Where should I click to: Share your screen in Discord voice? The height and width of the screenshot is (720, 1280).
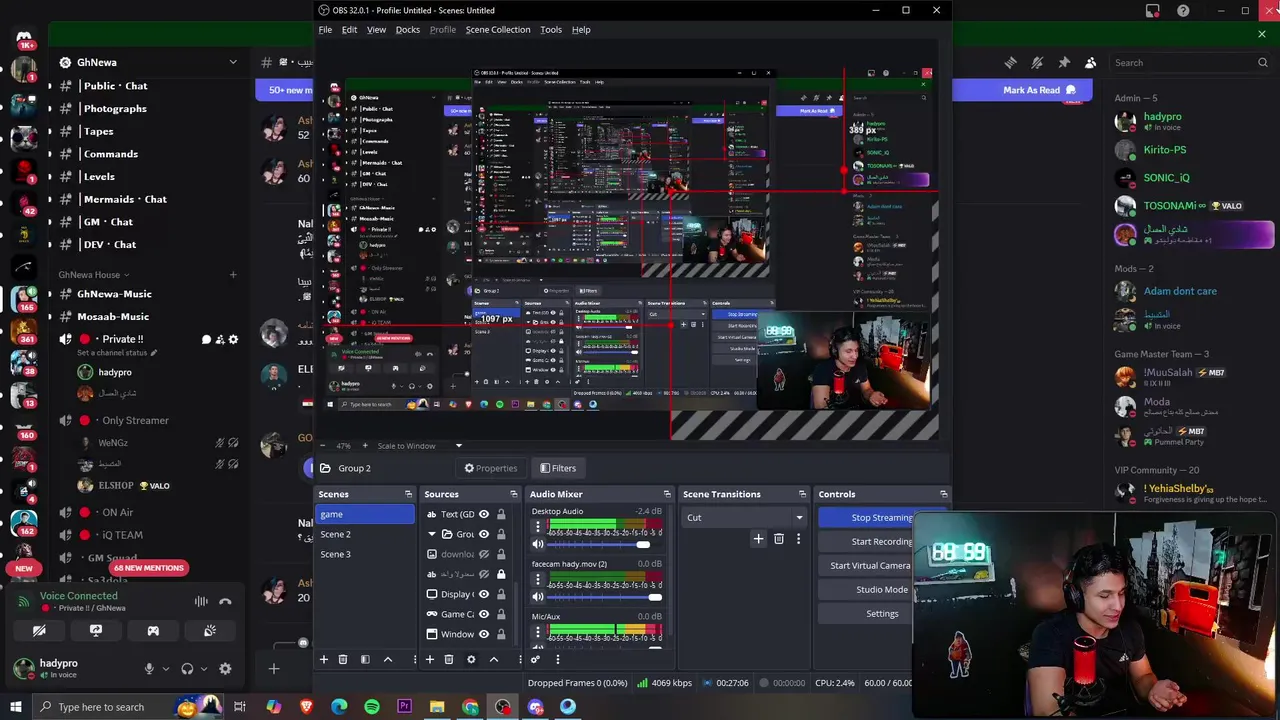tap(96, 631)
